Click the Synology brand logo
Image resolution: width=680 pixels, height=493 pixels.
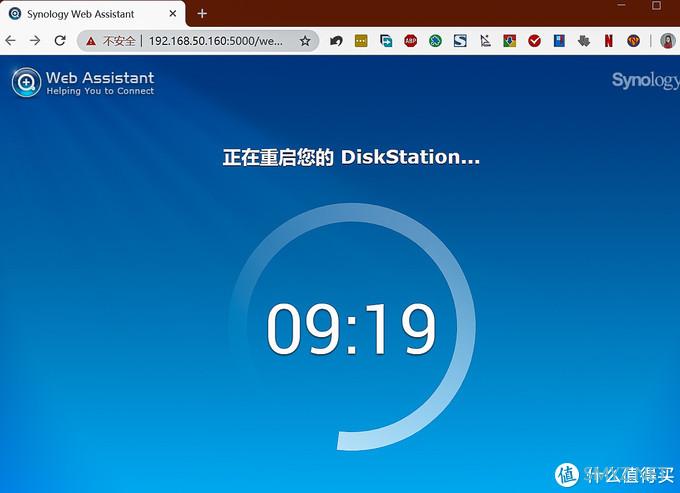pyautogui.click(x=646, y=80)
